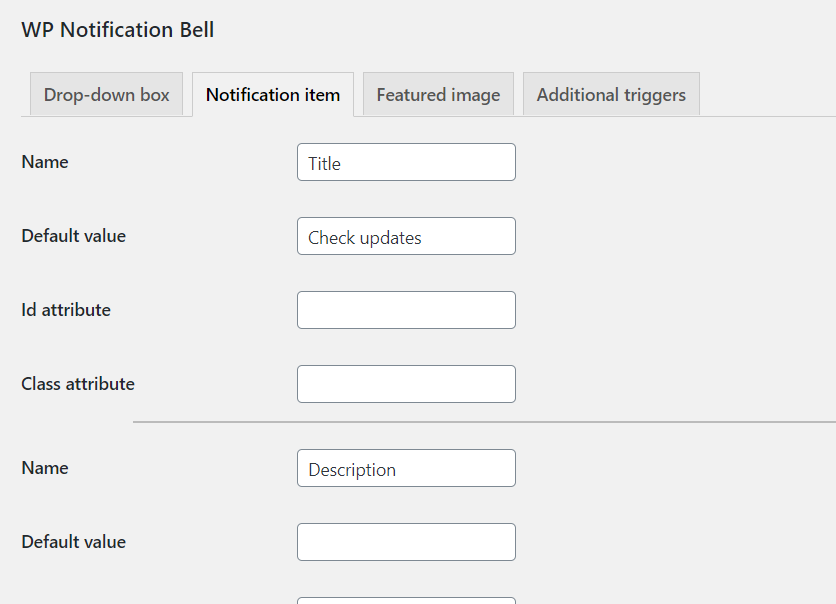Click the empty tab strip after Additional triggers
Screen dimensions: 836x604
click(768, 94)
